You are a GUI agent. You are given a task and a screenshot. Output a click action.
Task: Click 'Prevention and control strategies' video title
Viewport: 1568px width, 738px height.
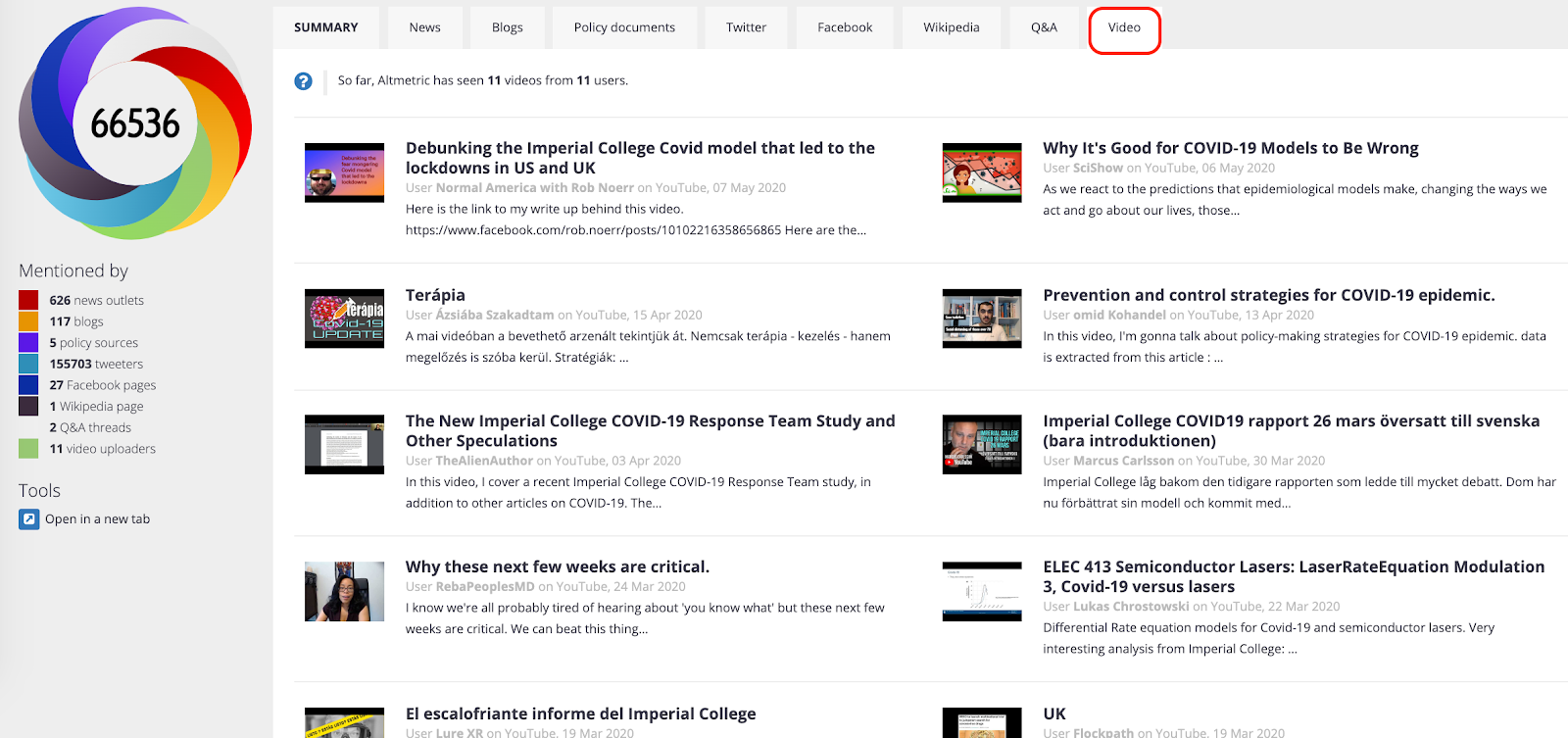pos(1268,295)
